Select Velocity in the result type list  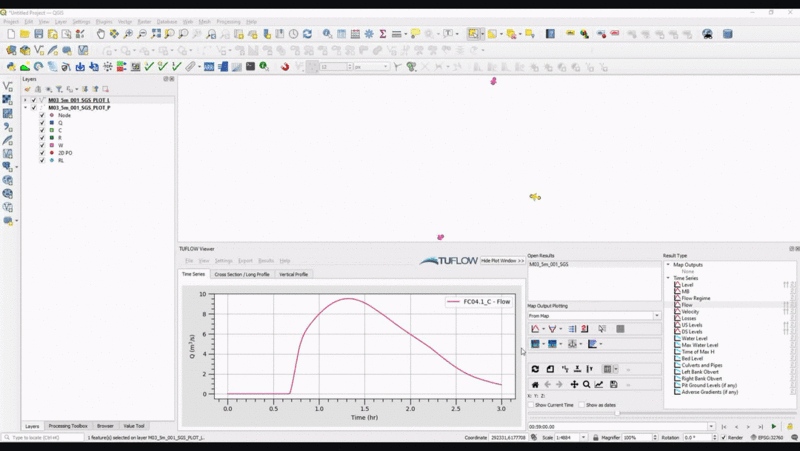[690, 312]
